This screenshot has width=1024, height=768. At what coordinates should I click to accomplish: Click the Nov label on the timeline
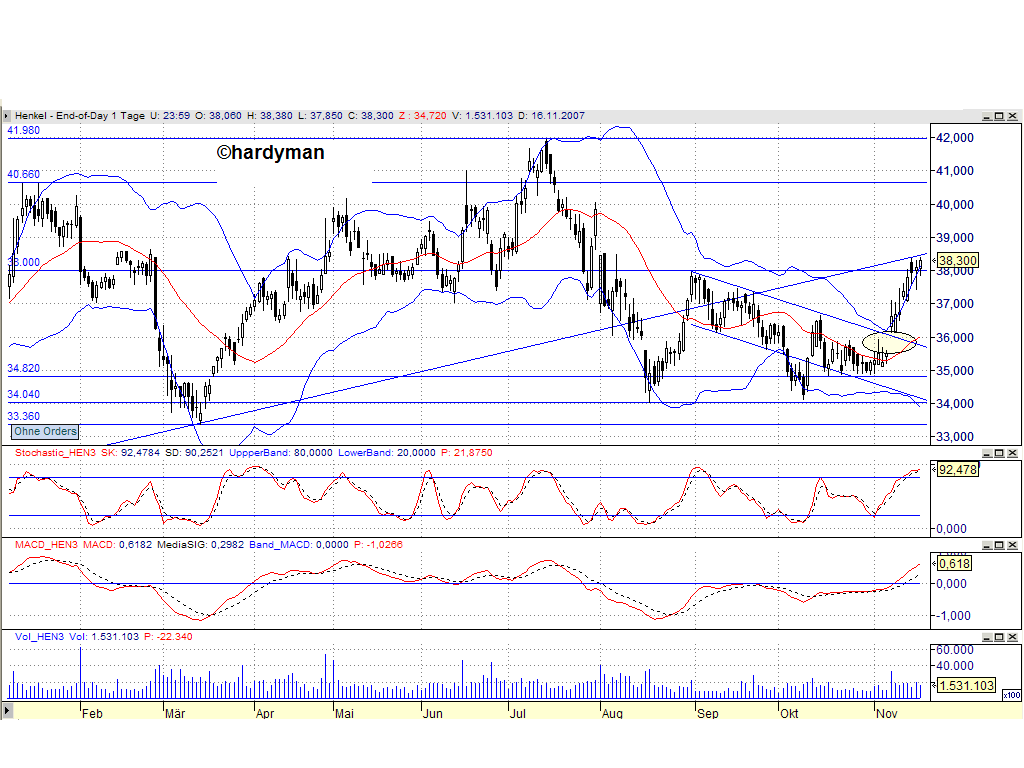pyautogui.click(x=888, y=714)
